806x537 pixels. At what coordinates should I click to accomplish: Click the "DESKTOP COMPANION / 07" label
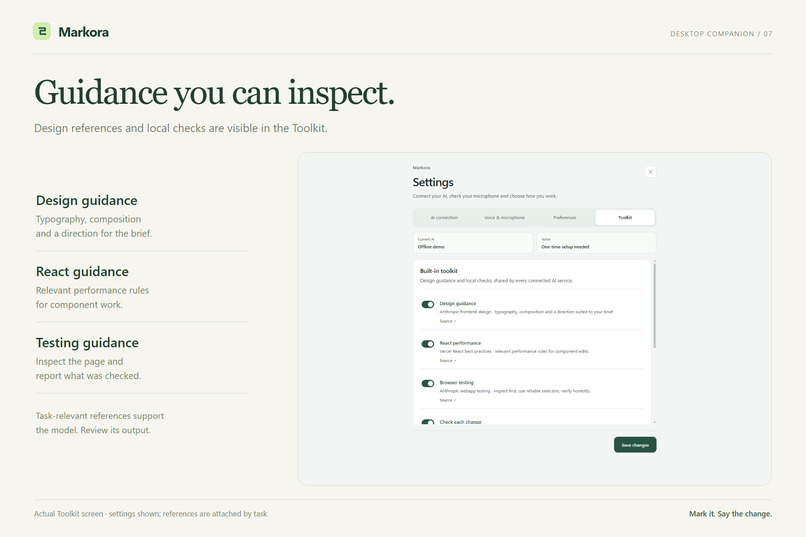pyautogui.click(x=721, y=34)
